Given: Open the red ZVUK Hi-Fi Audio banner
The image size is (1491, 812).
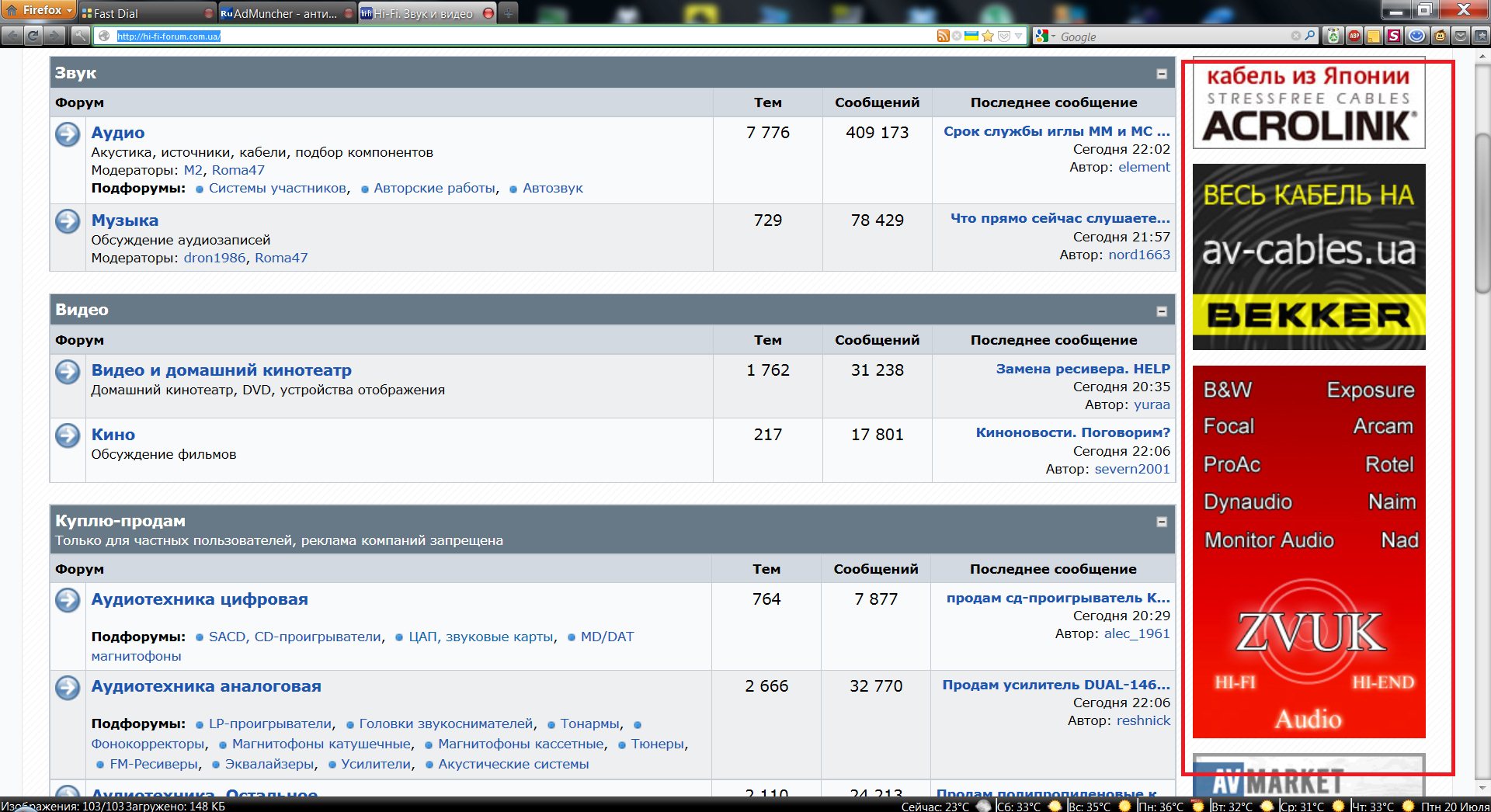Looking at the screenshot, I should coord(1309,552).
